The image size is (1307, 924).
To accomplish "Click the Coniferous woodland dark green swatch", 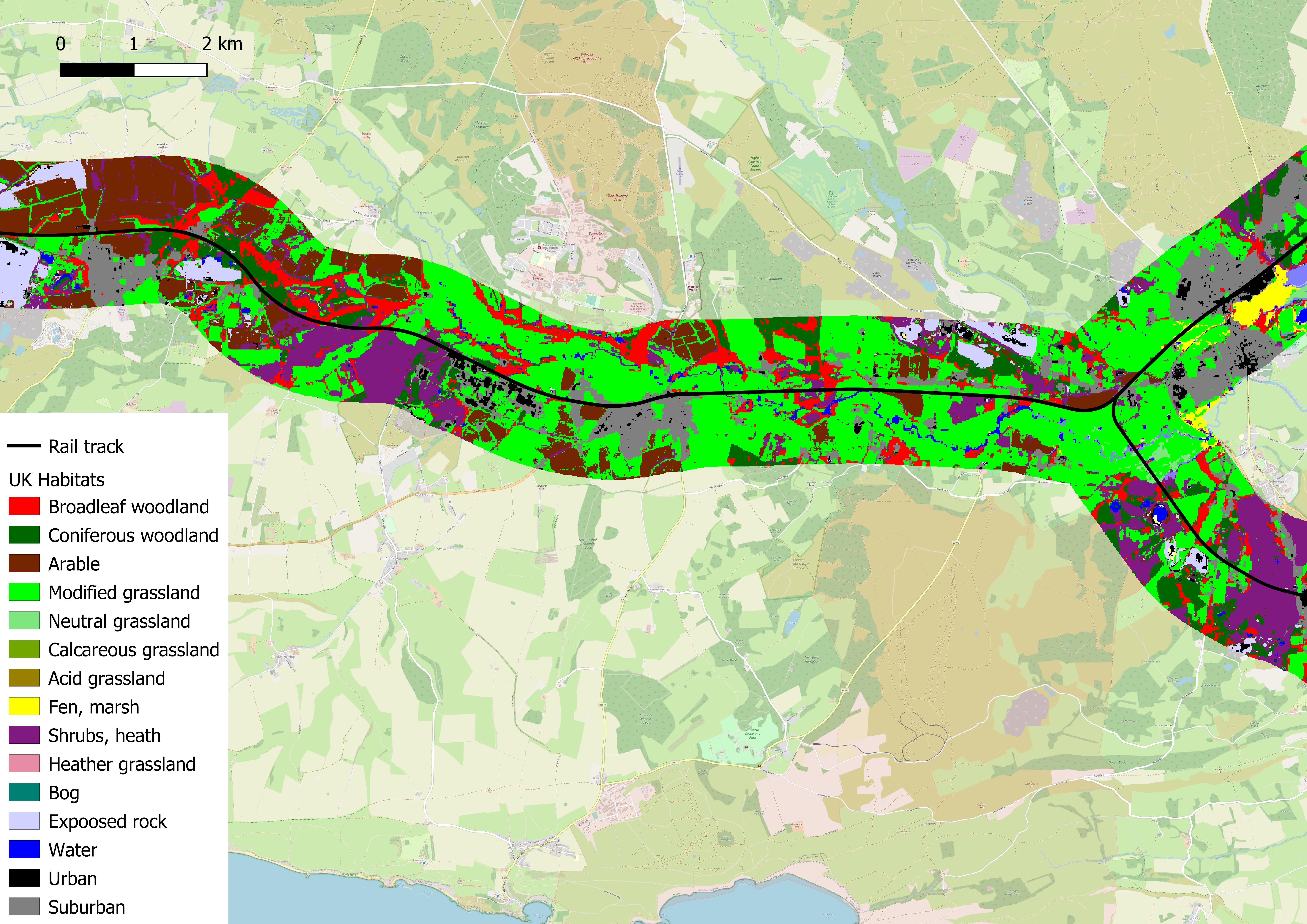I will pyautogui.click(x=24, y=535).
